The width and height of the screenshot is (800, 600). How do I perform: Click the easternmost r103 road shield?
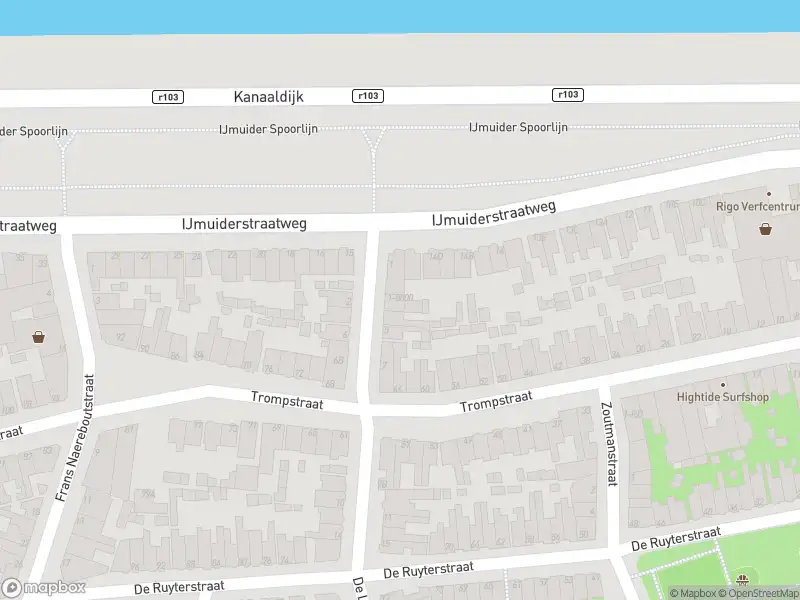coord(568,94)
